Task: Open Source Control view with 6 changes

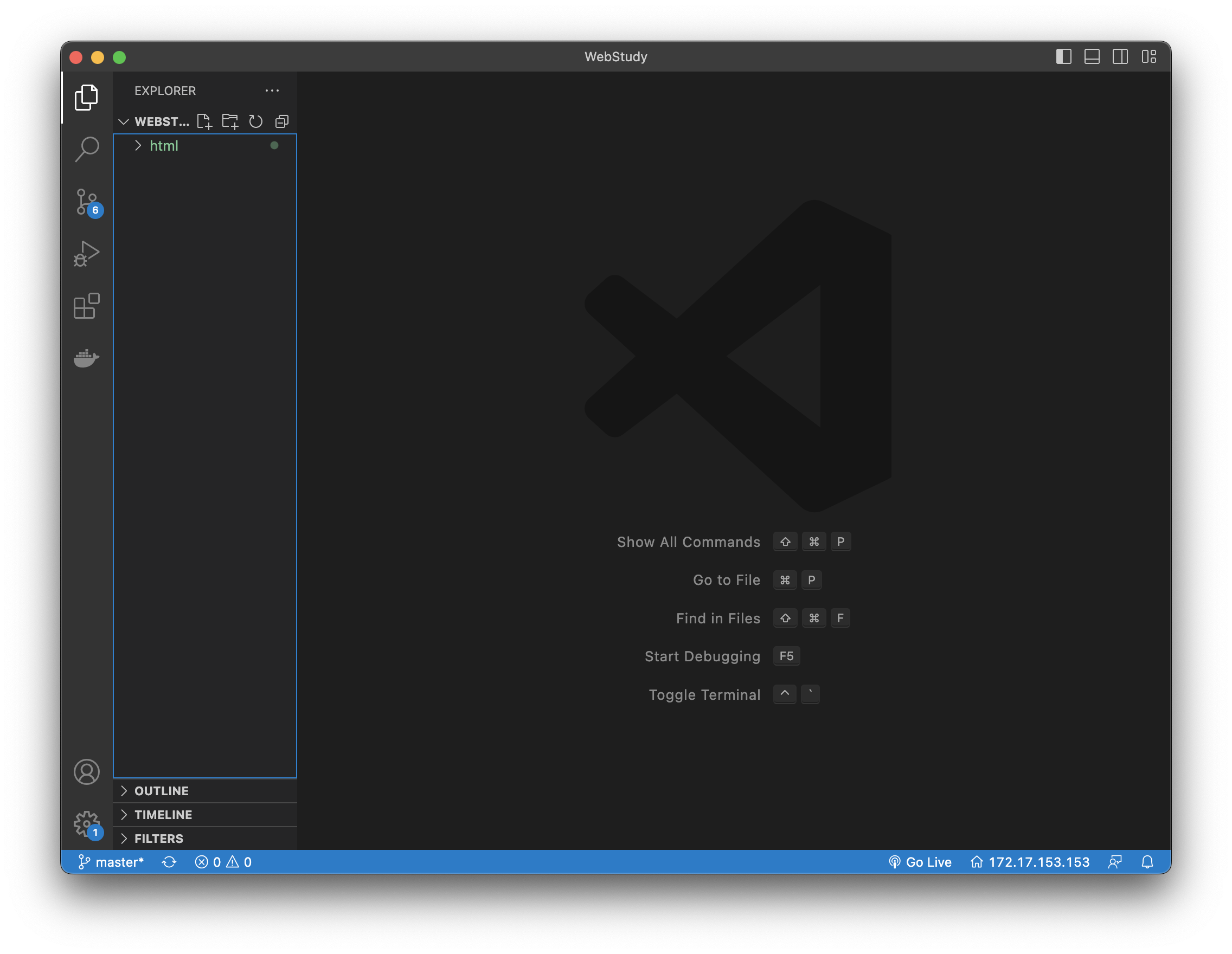Action: [x=88, y=202]
